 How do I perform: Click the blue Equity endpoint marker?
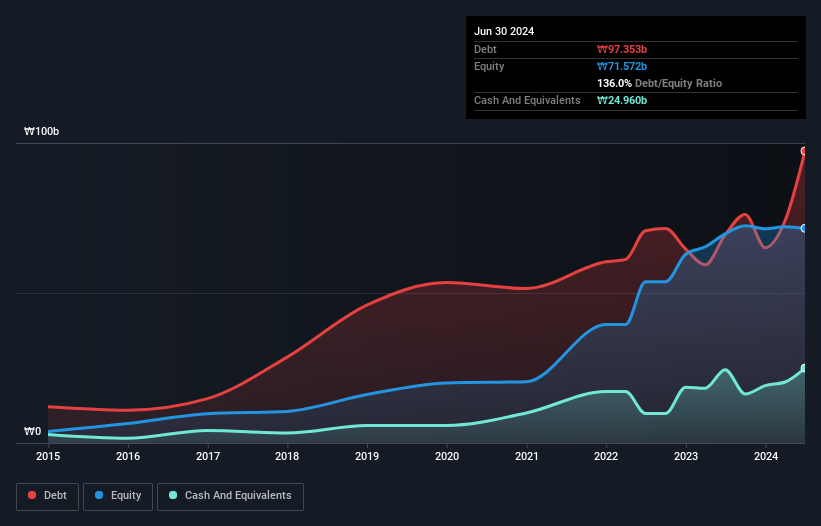(804, 228)
